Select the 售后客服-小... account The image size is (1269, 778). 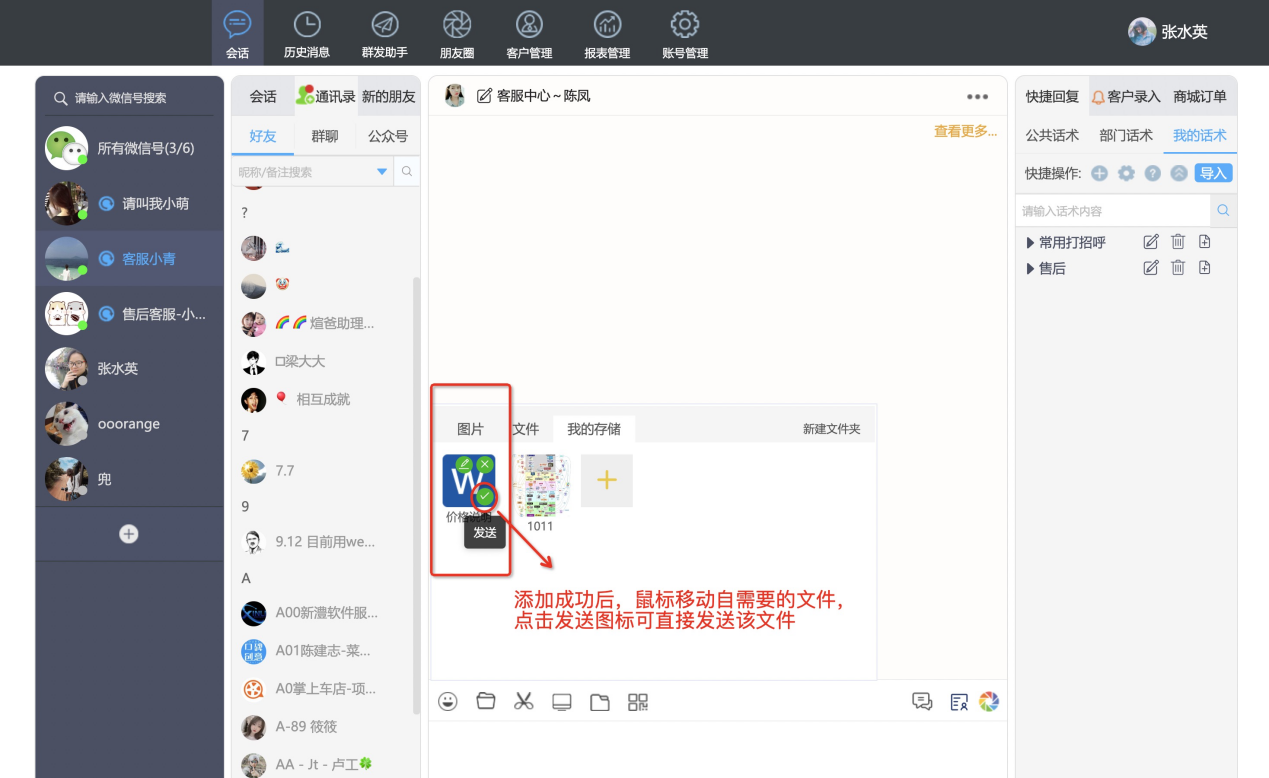130,314
